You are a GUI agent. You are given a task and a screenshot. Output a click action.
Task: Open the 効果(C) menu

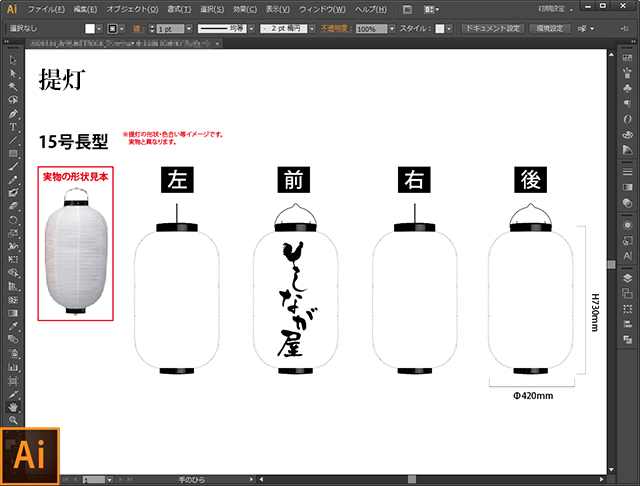[245, 9]
